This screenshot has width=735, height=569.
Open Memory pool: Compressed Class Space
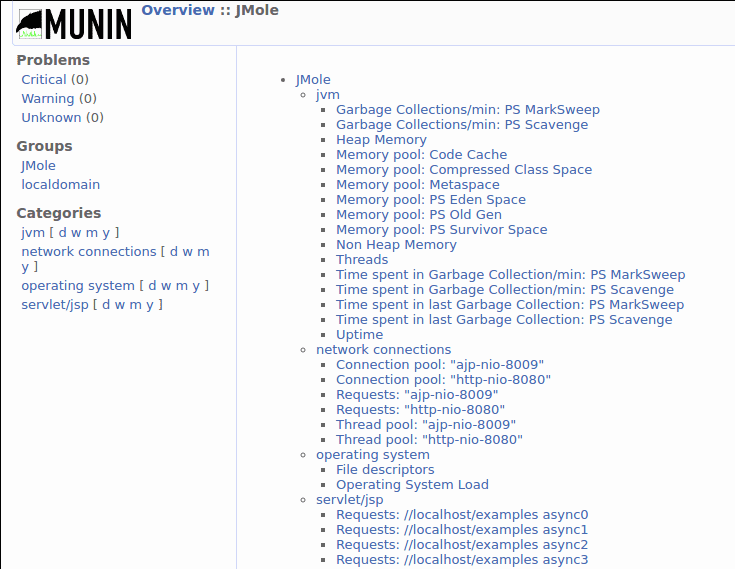[464, 170]
